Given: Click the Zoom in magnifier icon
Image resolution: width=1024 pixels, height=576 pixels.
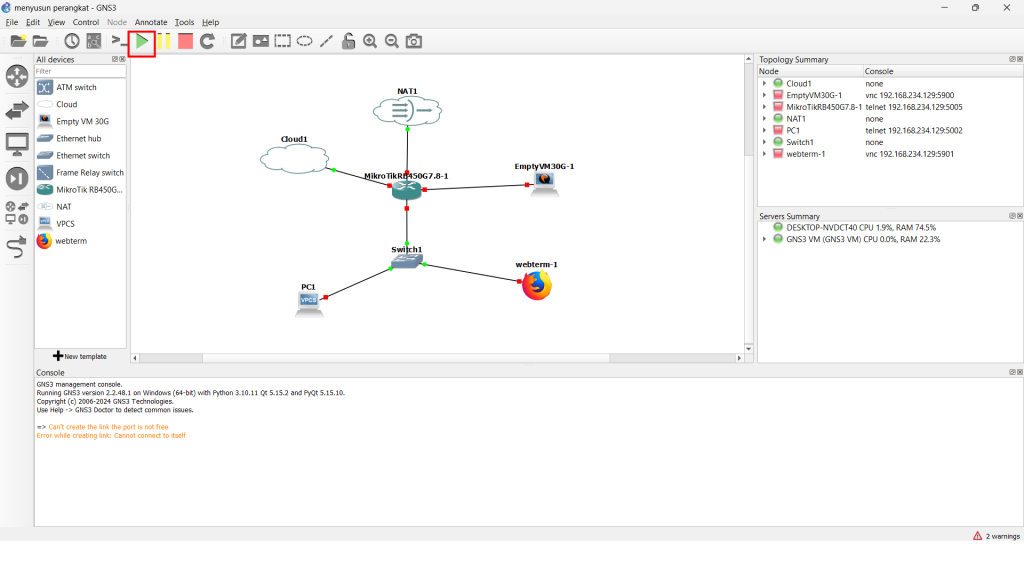Looking at the screenshot, I should point(370,41).
